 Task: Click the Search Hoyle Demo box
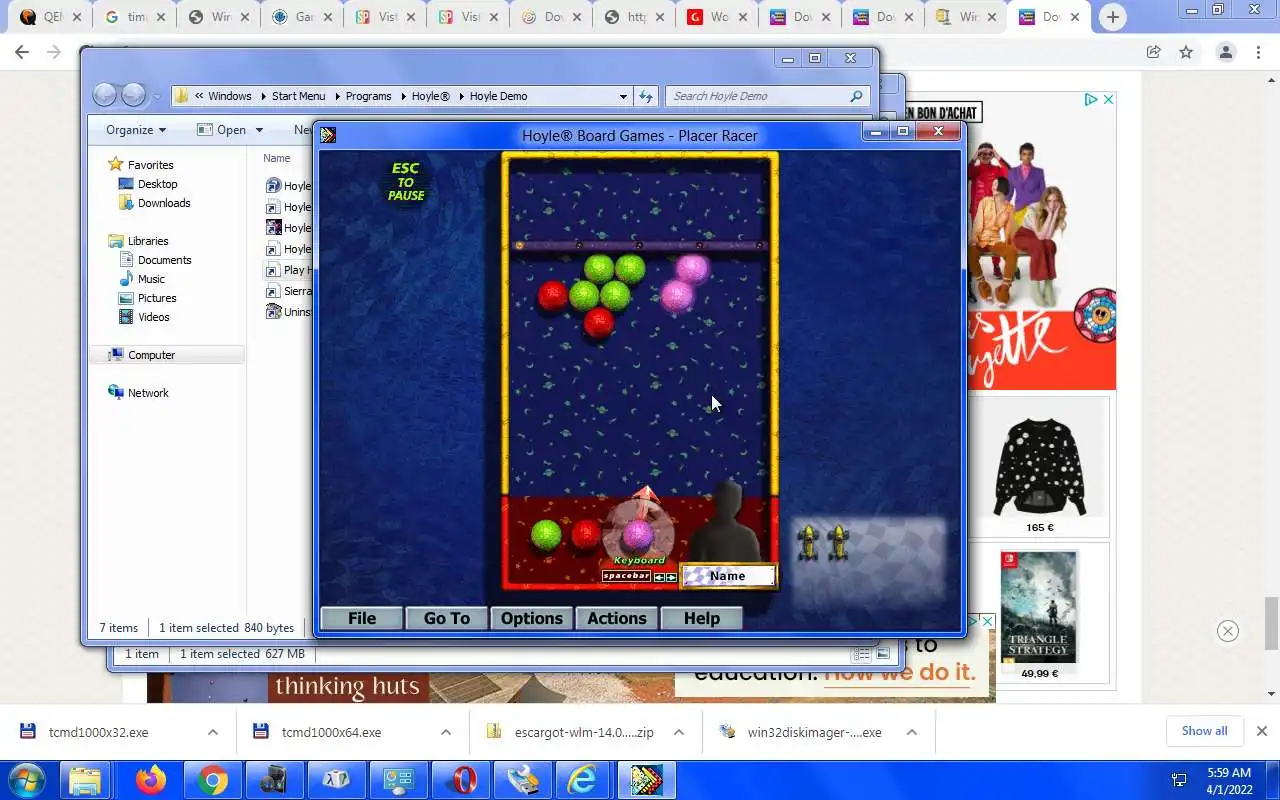(x=766, y=96)
